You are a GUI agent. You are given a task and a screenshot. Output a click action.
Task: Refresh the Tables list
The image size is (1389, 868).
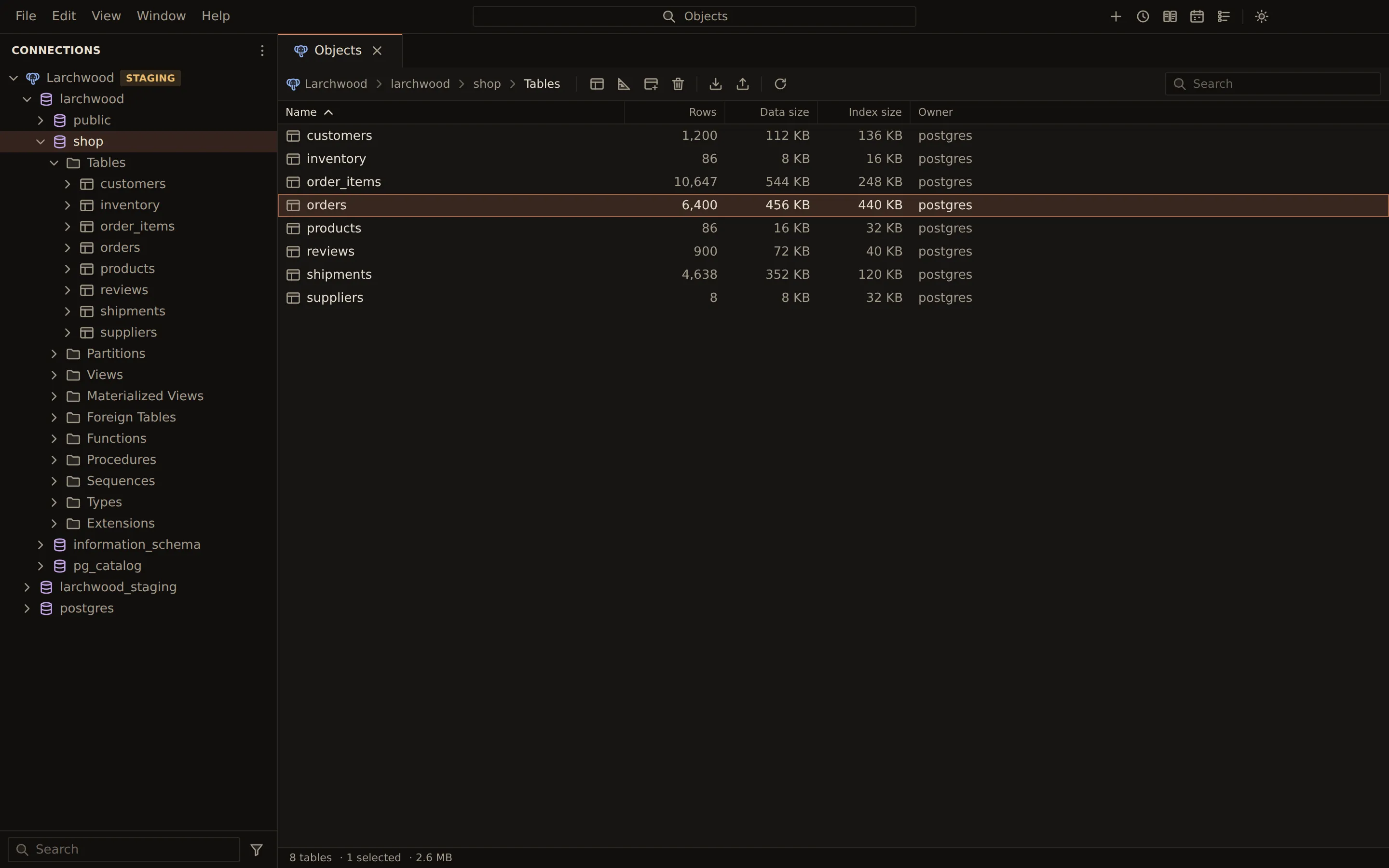coord(780,84)
